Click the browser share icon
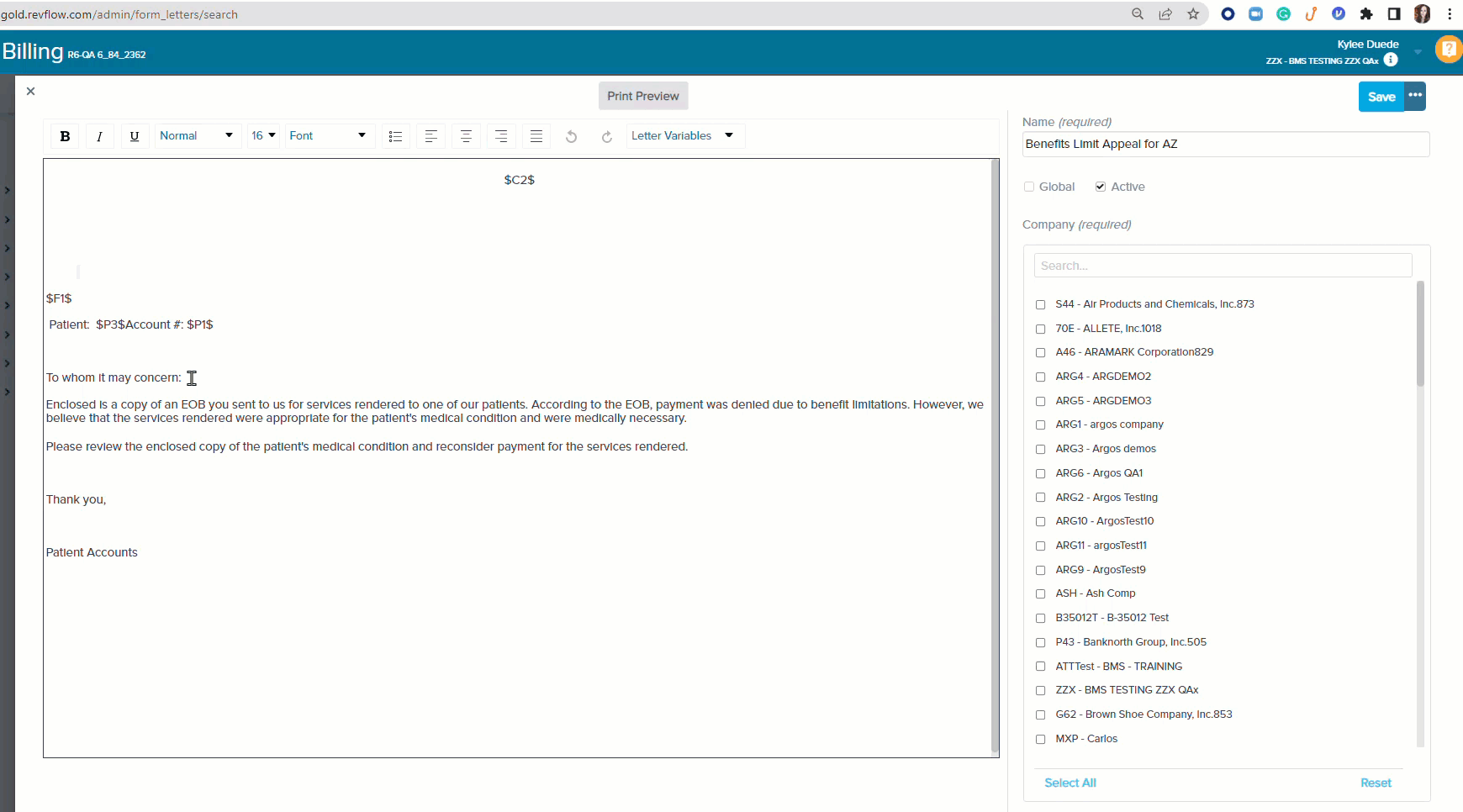The width and height of the screenshot is (1463, 812). pos(1165,14)
